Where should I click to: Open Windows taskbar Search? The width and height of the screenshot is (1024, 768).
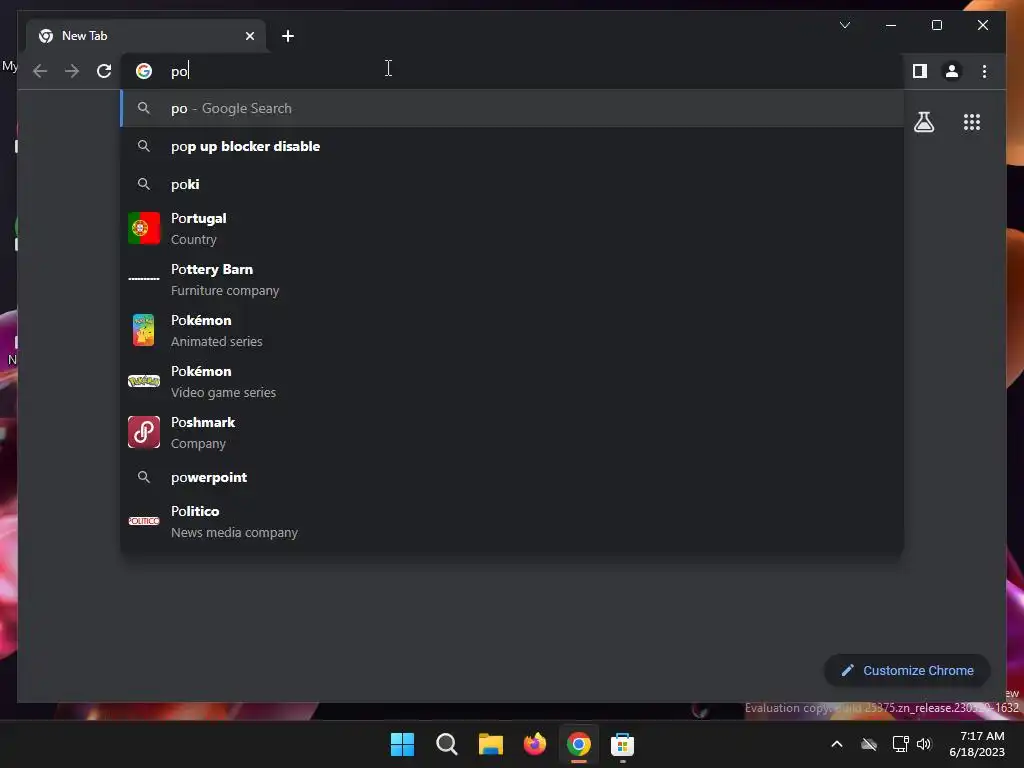pos(447,744)
